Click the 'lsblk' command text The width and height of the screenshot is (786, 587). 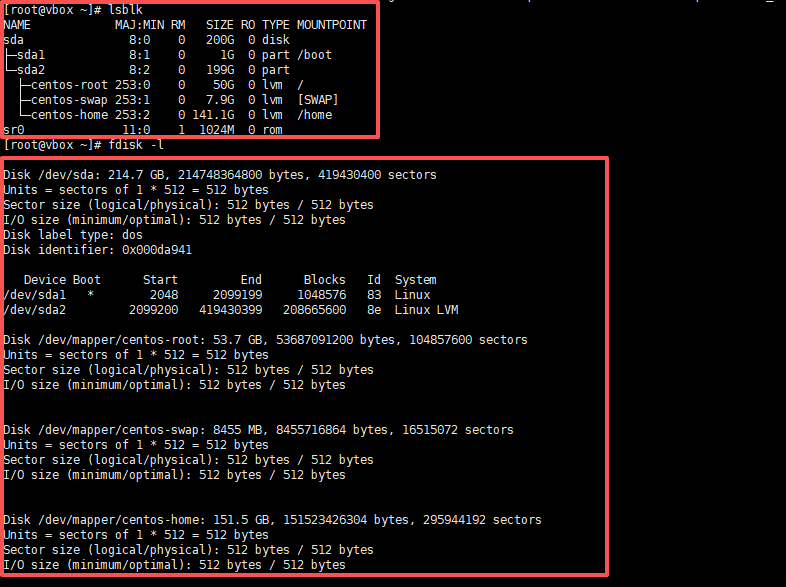(125, 10)
